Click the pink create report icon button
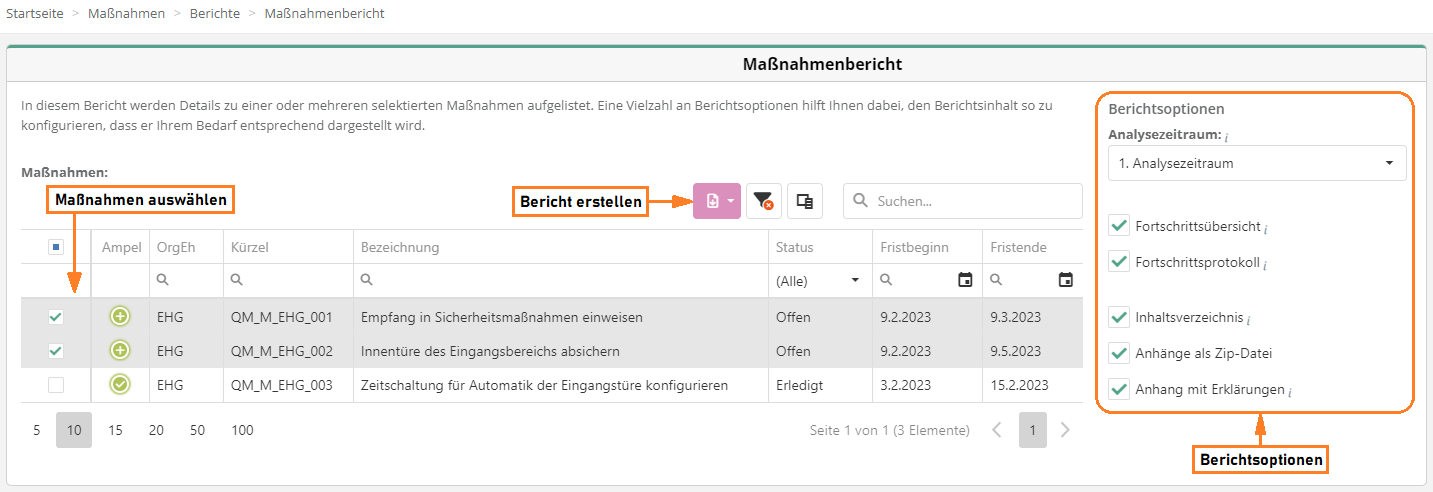1433x492 pixels. (712, 201)
